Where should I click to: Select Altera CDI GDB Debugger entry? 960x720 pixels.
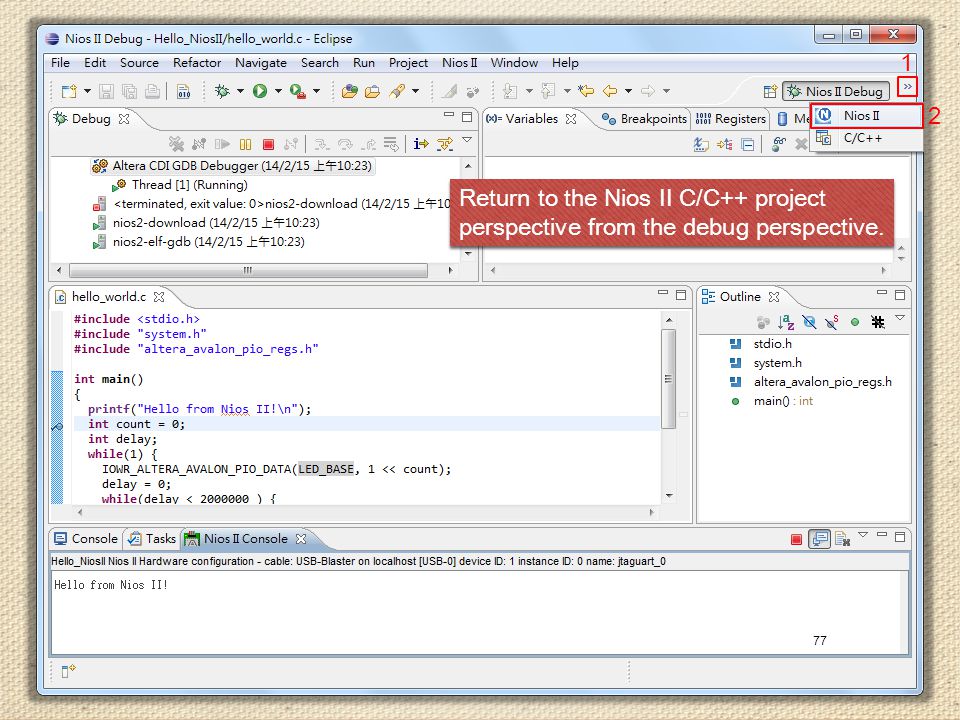point(233,166)
